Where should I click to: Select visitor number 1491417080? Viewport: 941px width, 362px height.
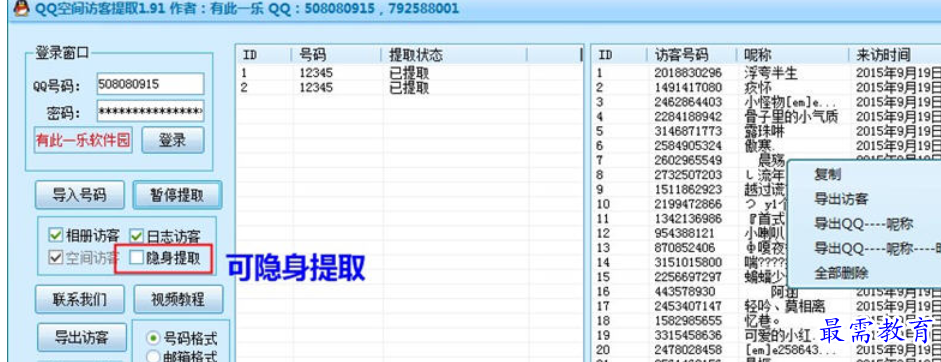[688, 88]
